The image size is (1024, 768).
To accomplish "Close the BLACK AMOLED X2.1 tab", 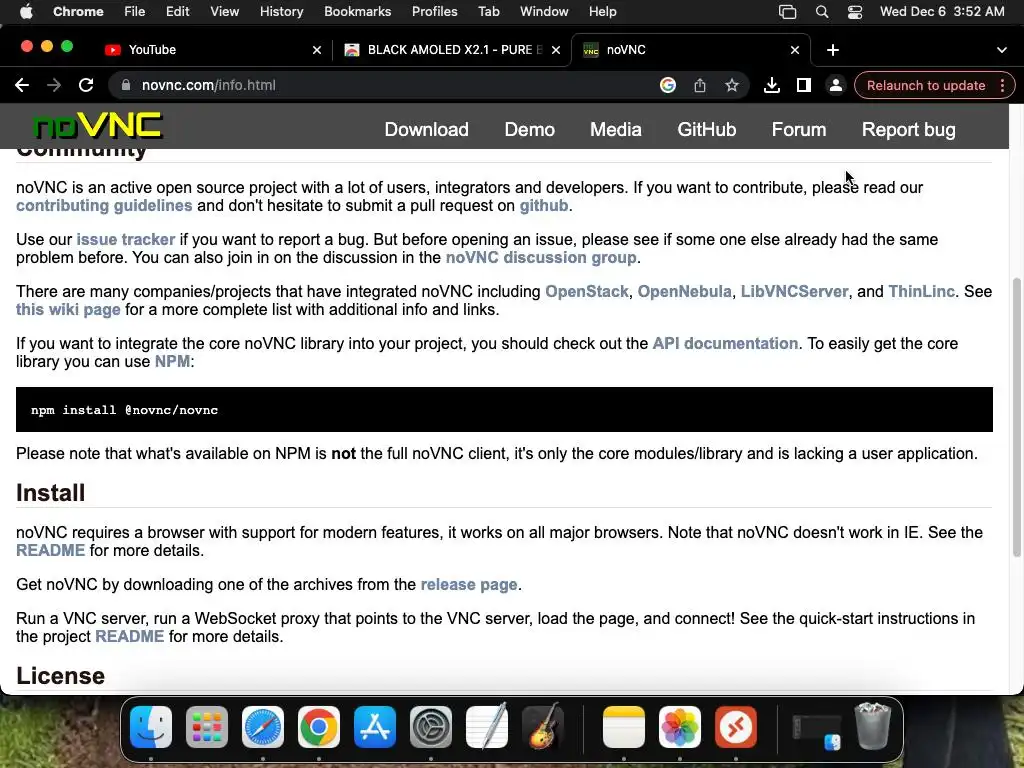I will tap(556, 50).
